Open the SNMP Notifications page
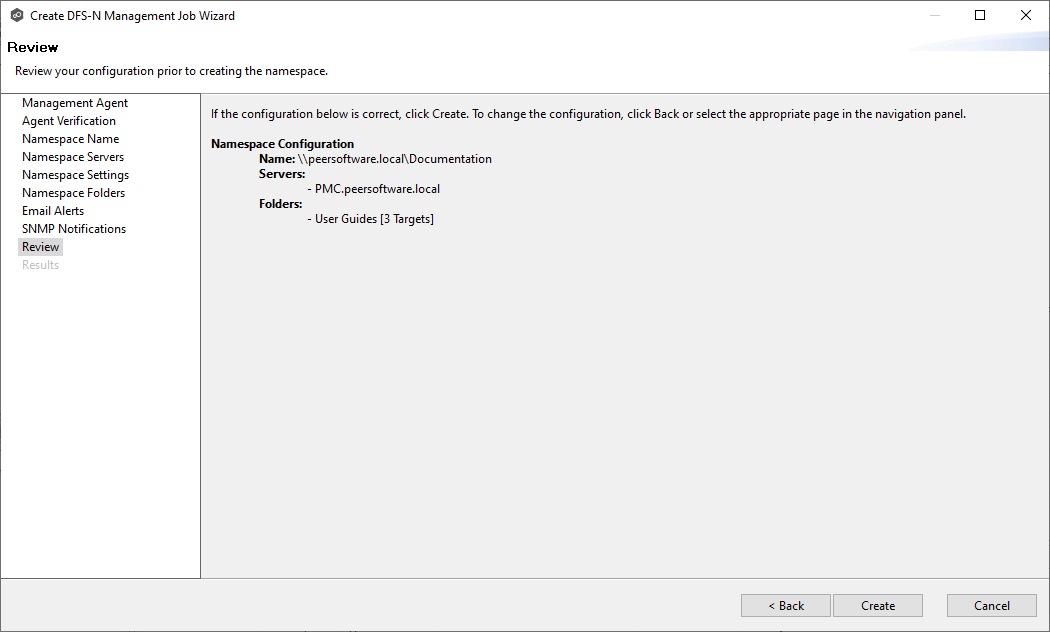1050x632 pixels. [74, 229]
